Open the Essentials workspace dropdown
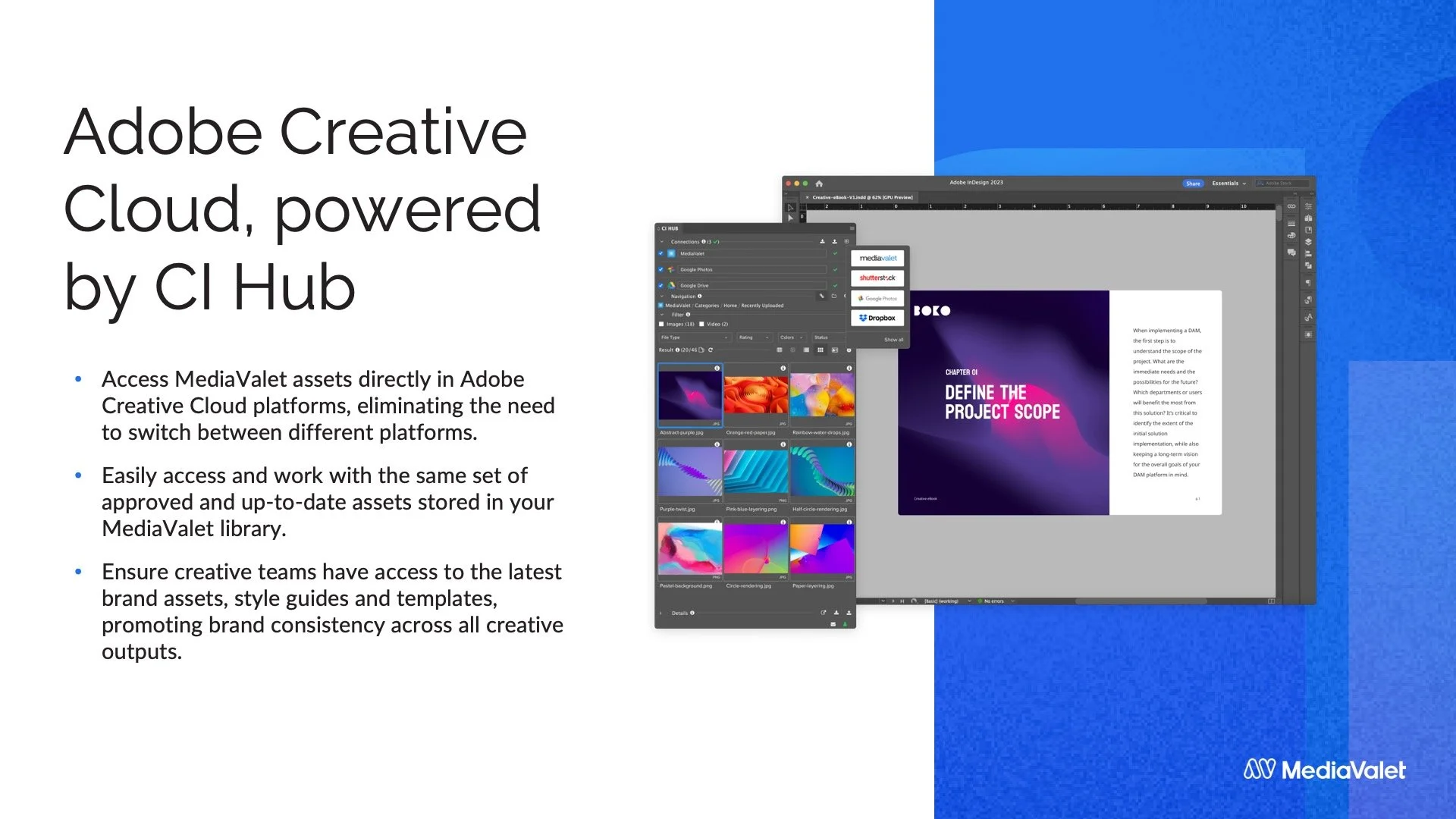The height and width of the screenshot is (819, 1456). pyautogui.click(x=1228, y=184)
